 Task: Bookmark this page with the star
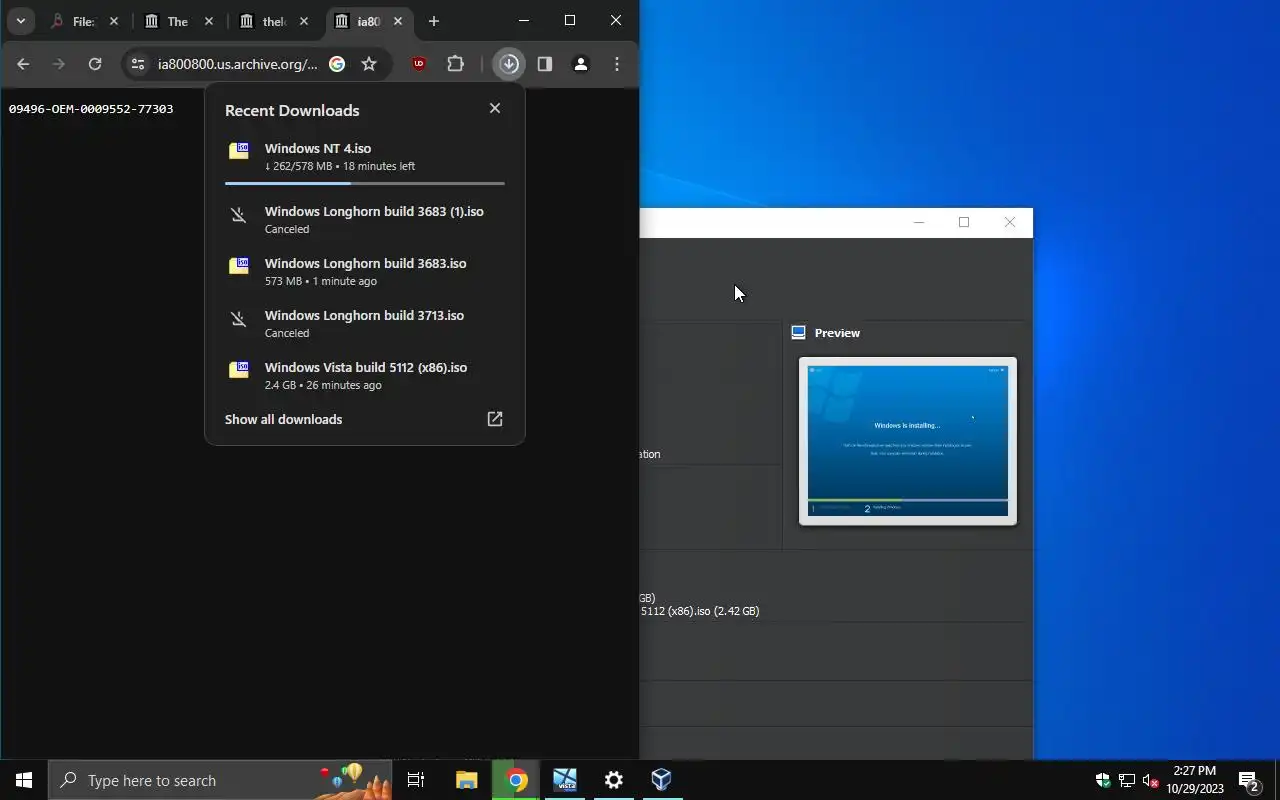point(369,64)
